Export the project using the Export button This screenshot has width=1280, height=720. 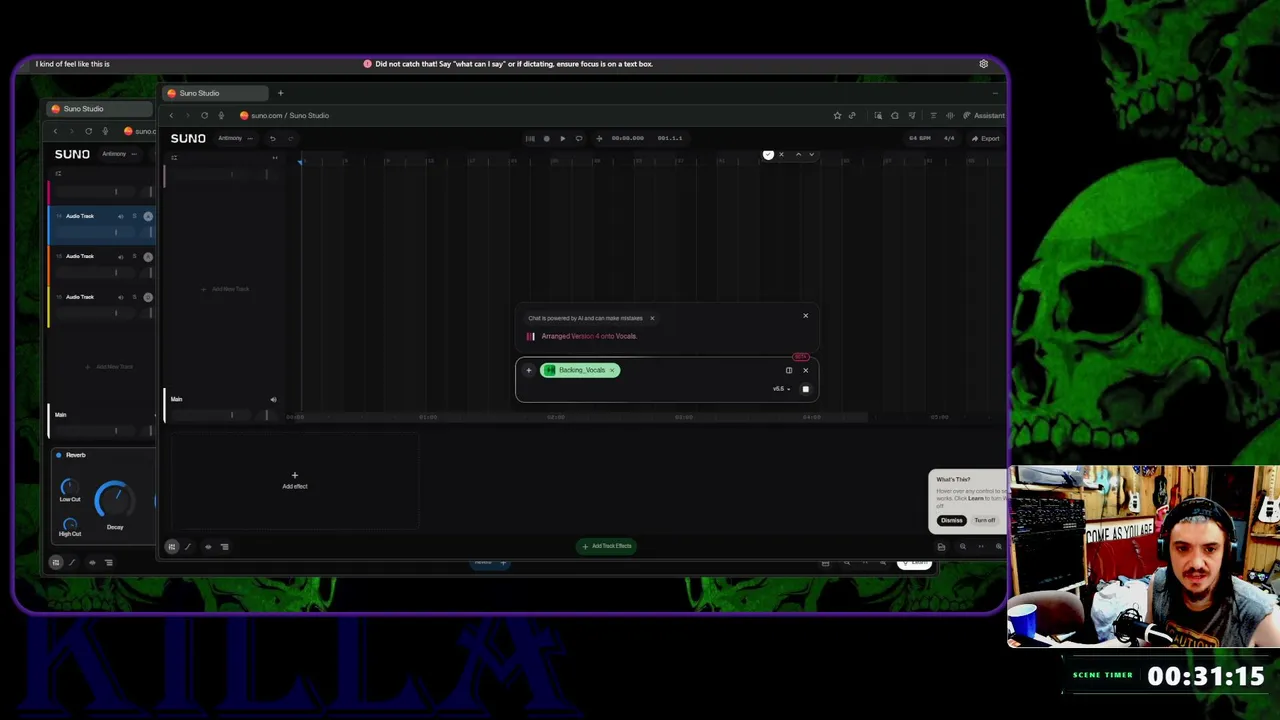point(985,138)
